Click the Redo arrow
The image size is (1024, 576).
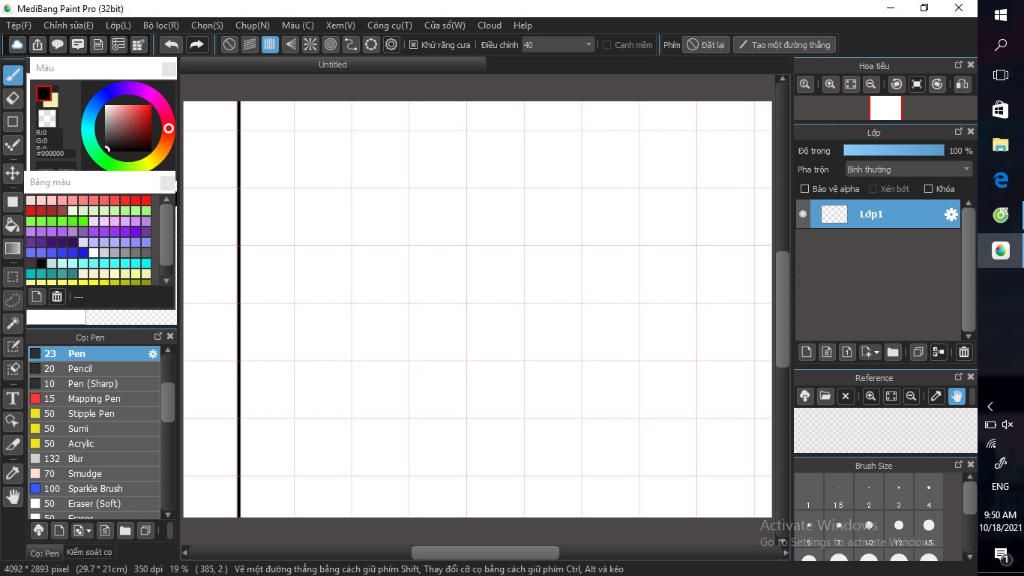point(196,44)
